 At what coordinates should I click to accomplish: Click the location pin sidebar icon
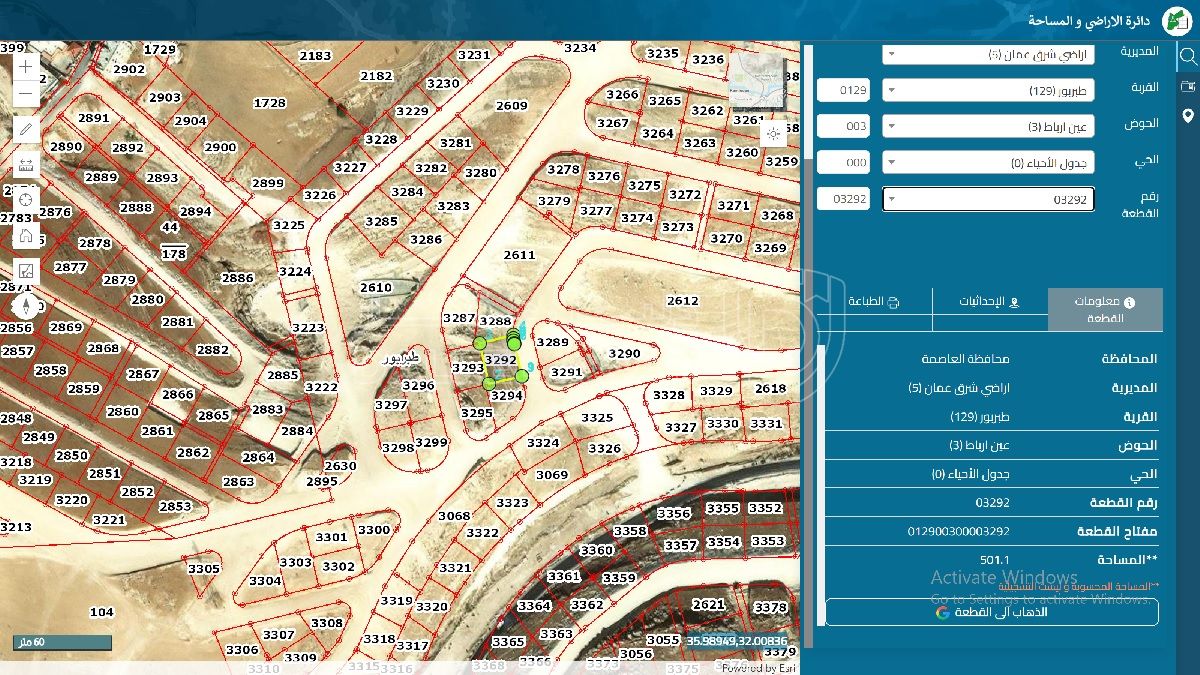[x=1188, y=117]
